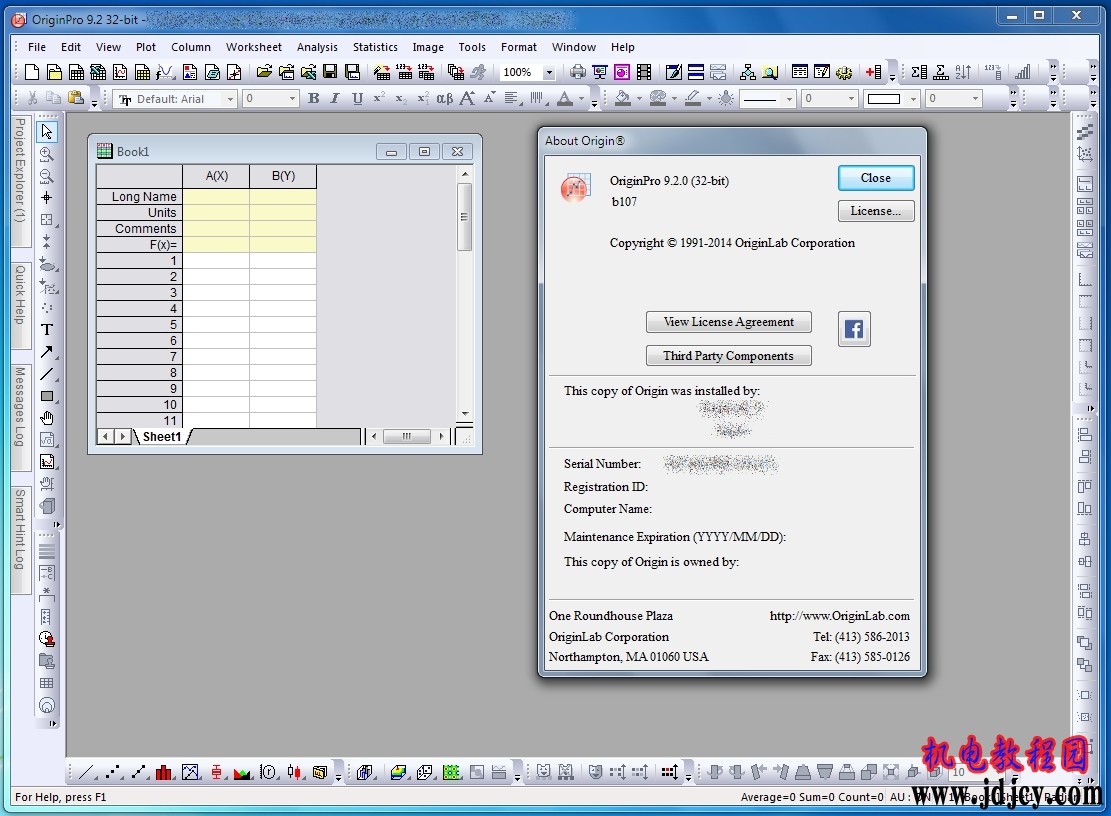Viewport: 1111px width, 816px height.
Task: Click the Slide Show presentation icon
Action: click(x=600, y=72)
